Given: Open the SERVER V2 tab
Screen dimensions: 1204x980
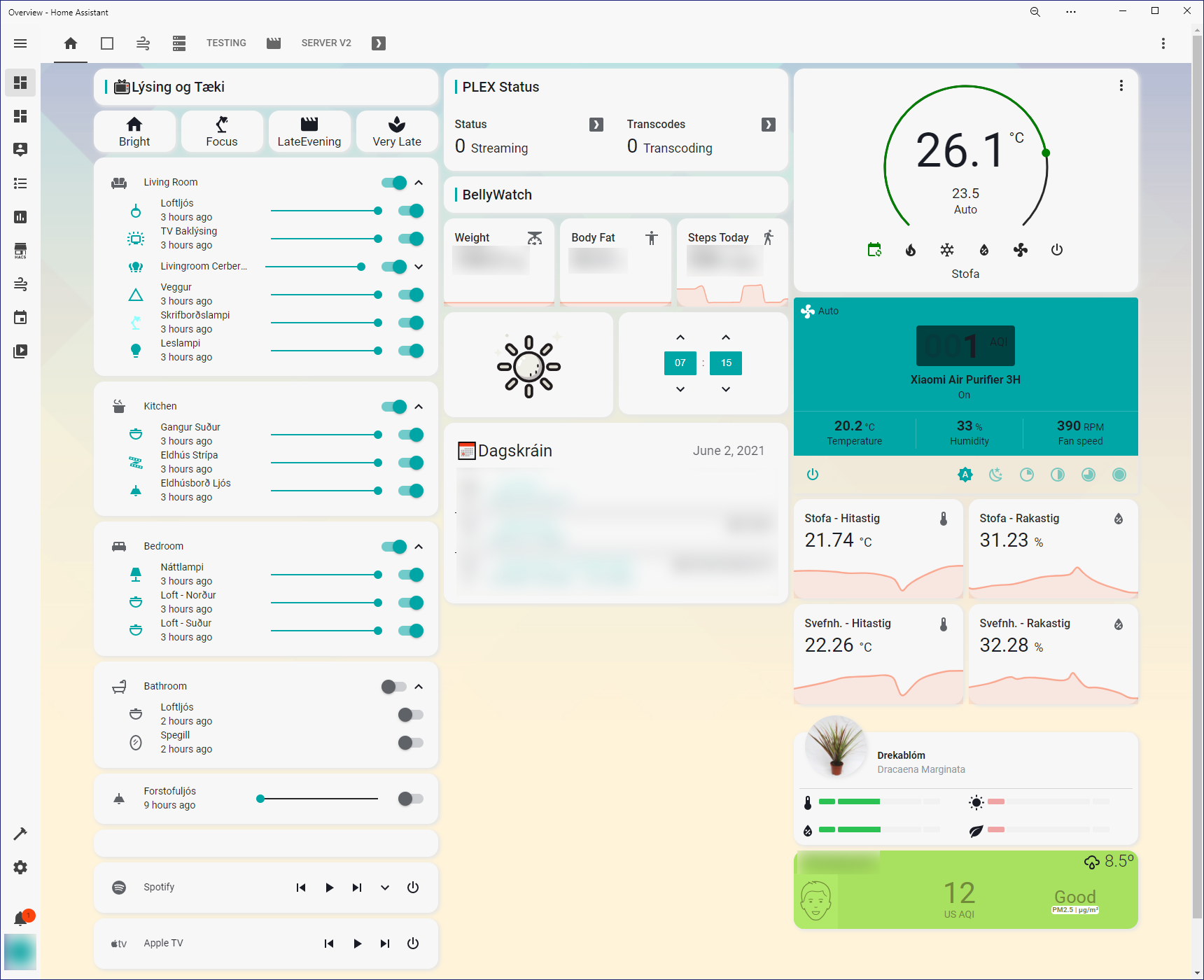Looking at the screenshot, I should coord(326,43).
